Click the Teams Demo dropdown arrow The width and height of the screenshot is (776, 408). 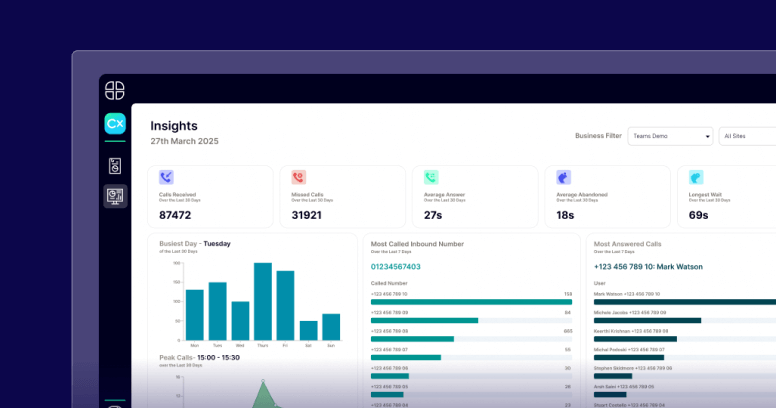tap(707, 136)
